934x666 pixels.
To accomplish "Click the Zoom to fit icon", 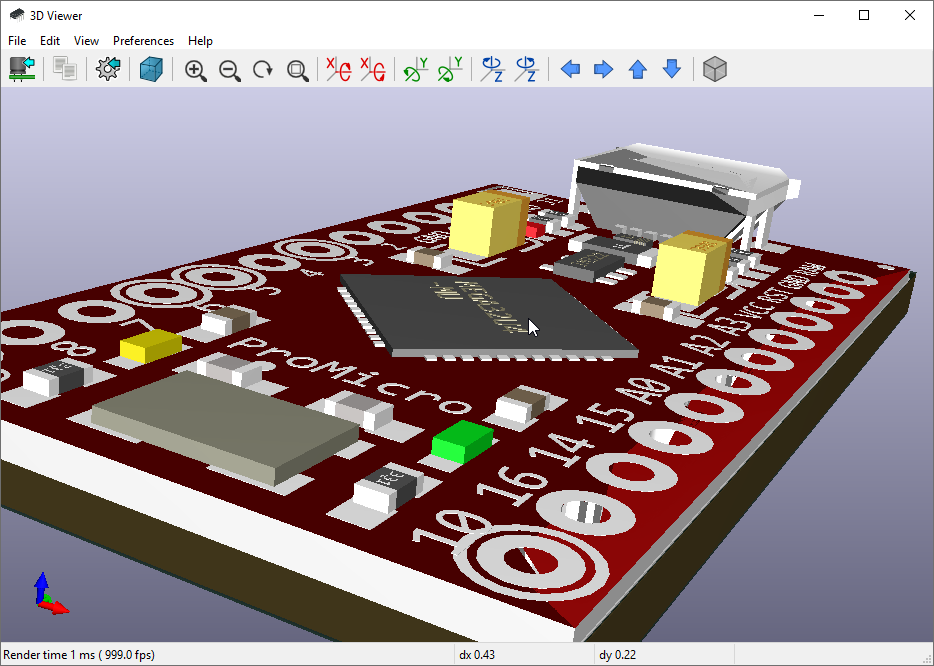I will 297,70.
